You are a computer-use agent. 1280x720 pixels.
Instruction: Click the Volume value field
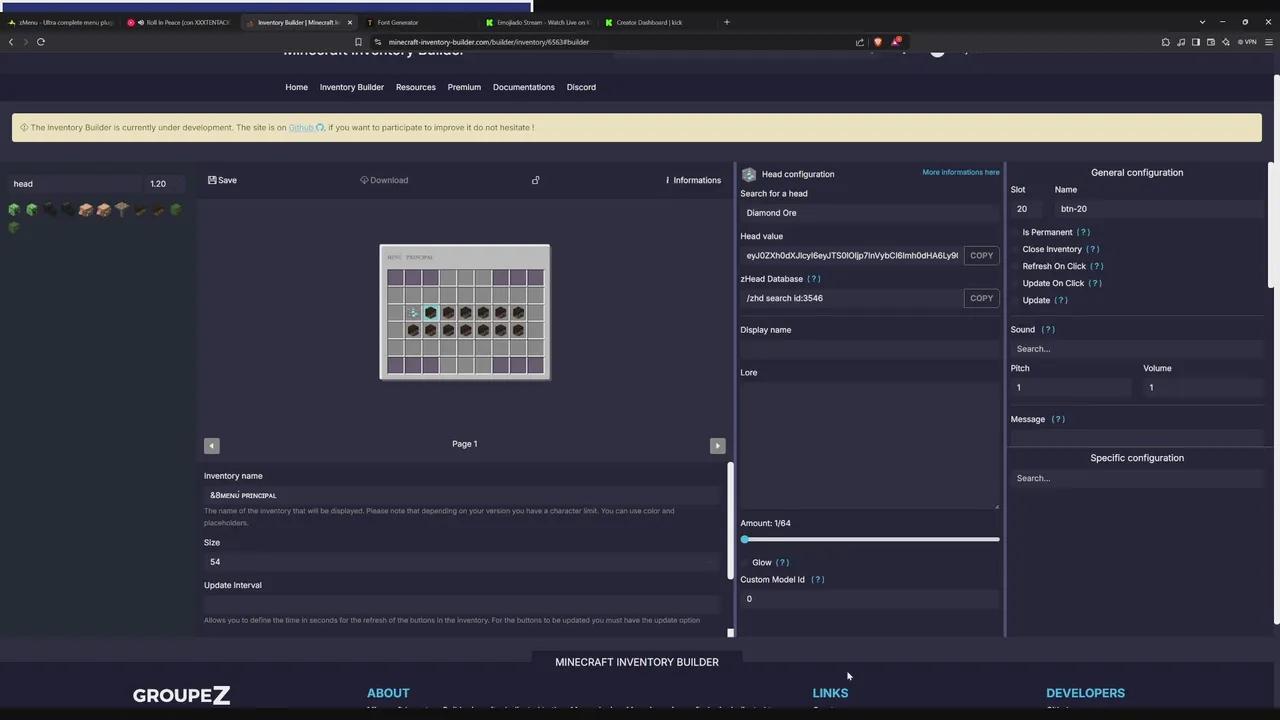click(1204, 388)
